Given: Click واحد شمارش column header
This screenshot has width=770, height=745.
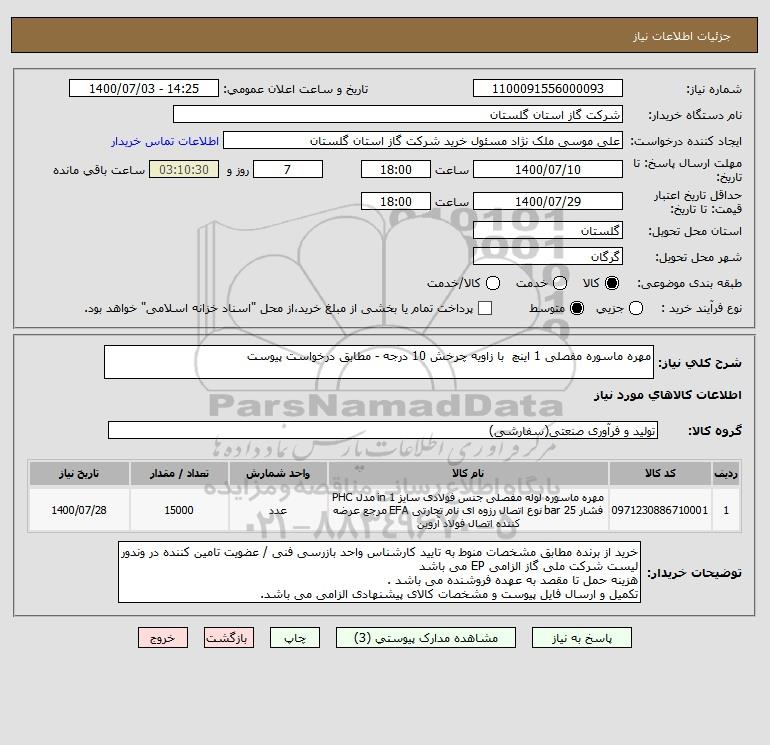Looking at the screenshot, I should (x=278, y=473).
